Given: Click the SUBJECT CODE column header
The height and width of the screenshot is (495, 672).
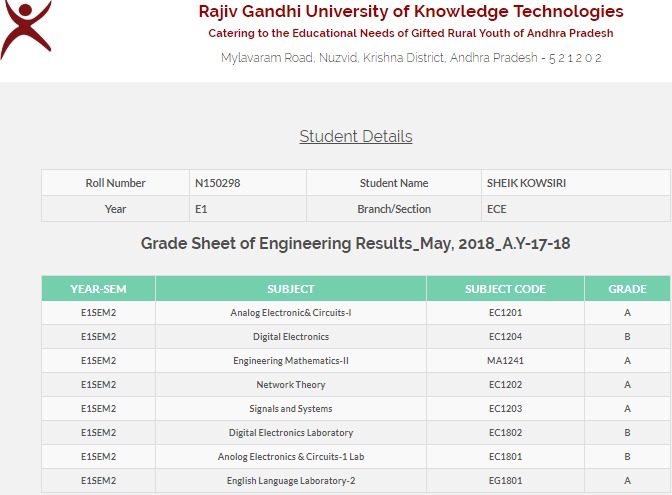Looking at the screenshot, I should pyautogui.click(x=505, y=289).
